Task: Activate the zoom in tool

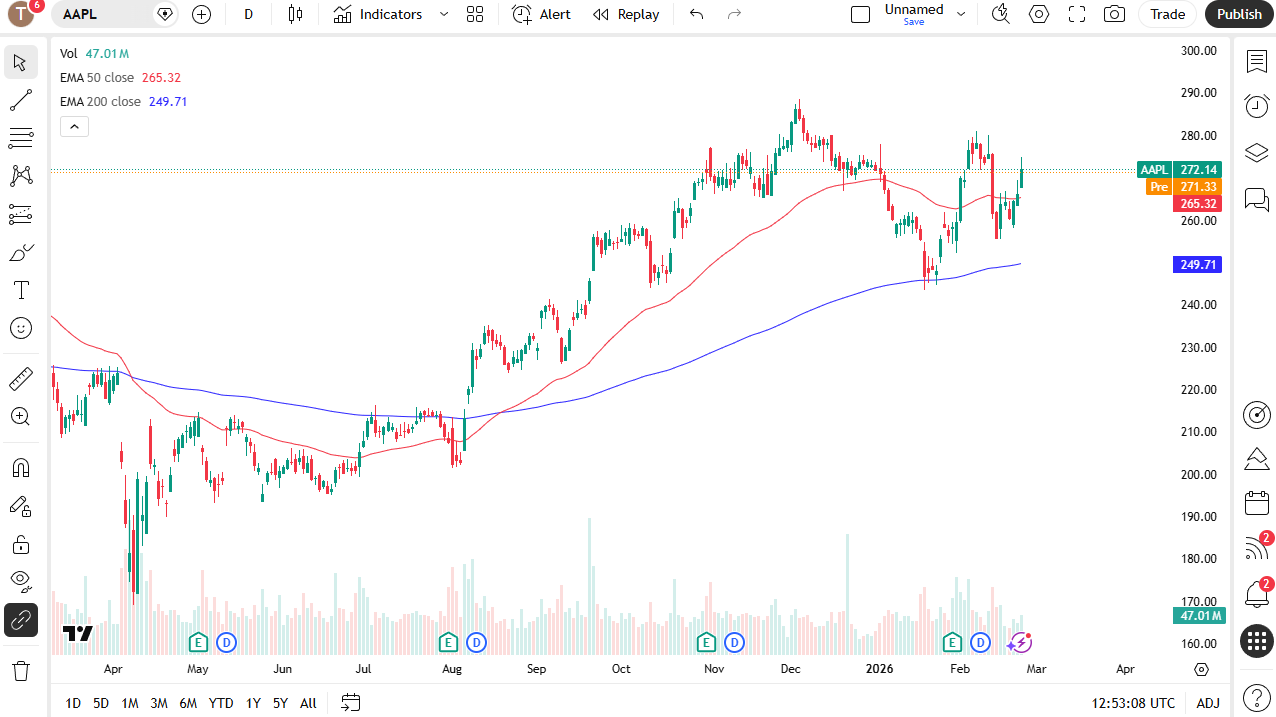Action: click(21, 417)
